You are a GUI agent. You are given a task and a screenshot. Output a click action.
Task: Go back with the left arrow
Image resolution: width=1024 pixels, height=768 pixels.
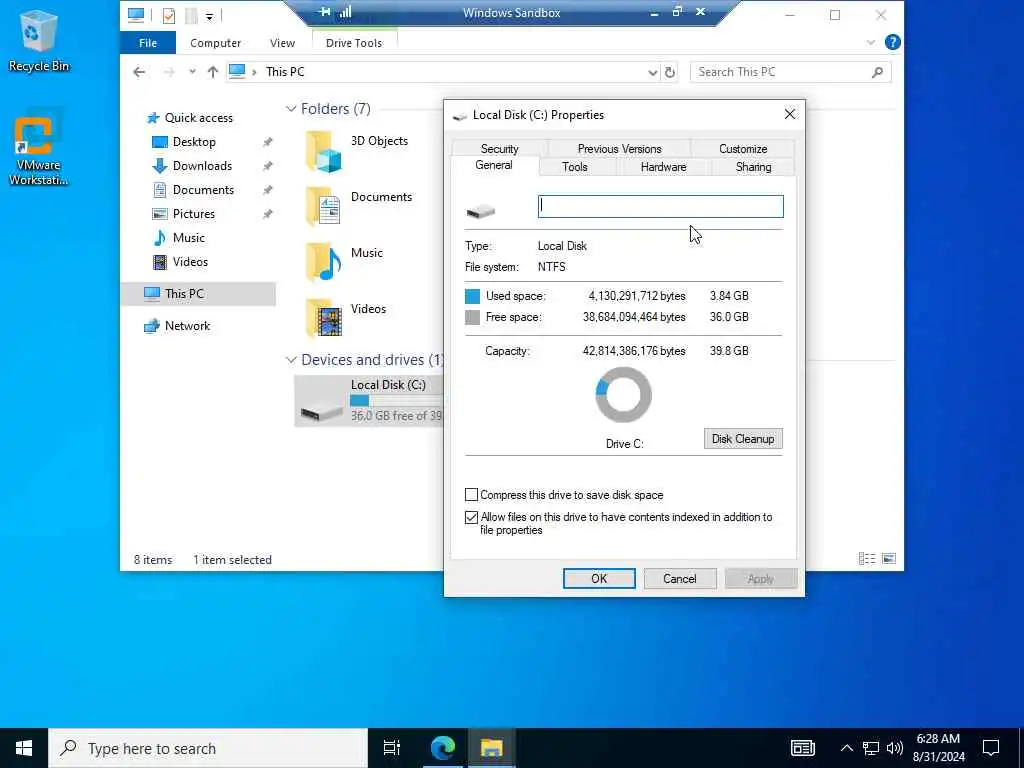pyautogui.click(x=139, y=72)
